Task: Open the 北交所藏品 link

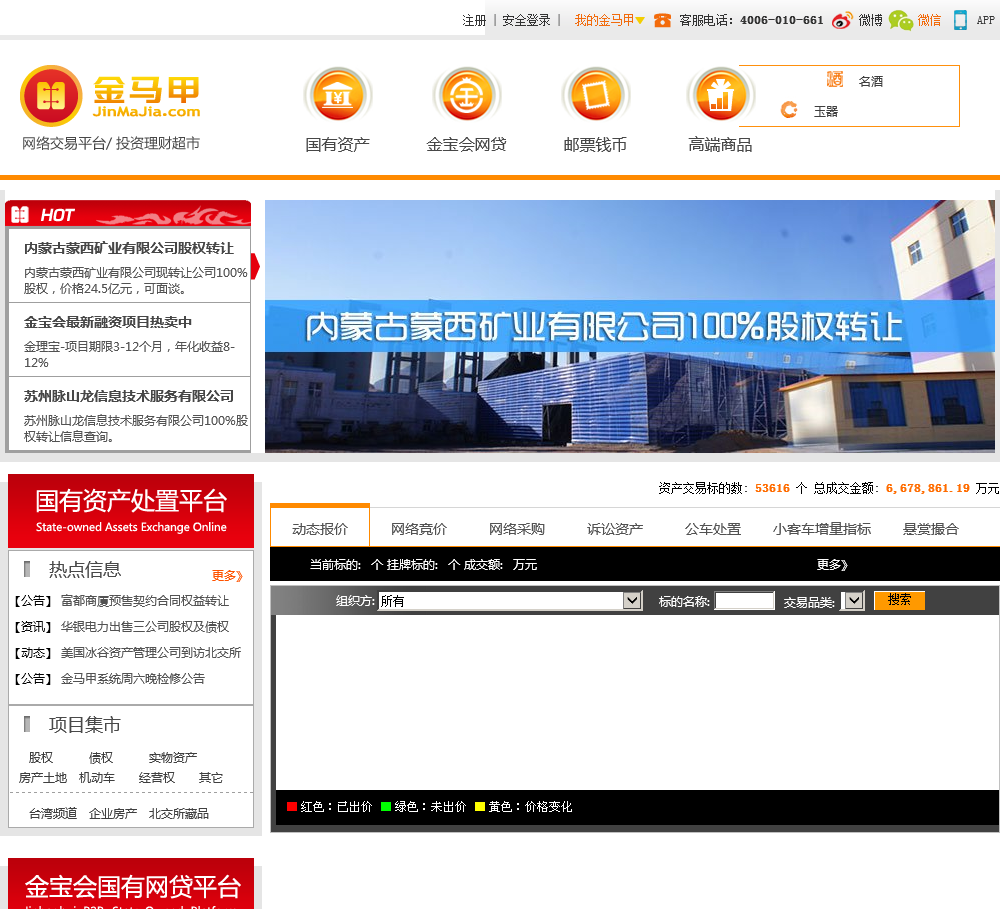Action: [179, 813]
